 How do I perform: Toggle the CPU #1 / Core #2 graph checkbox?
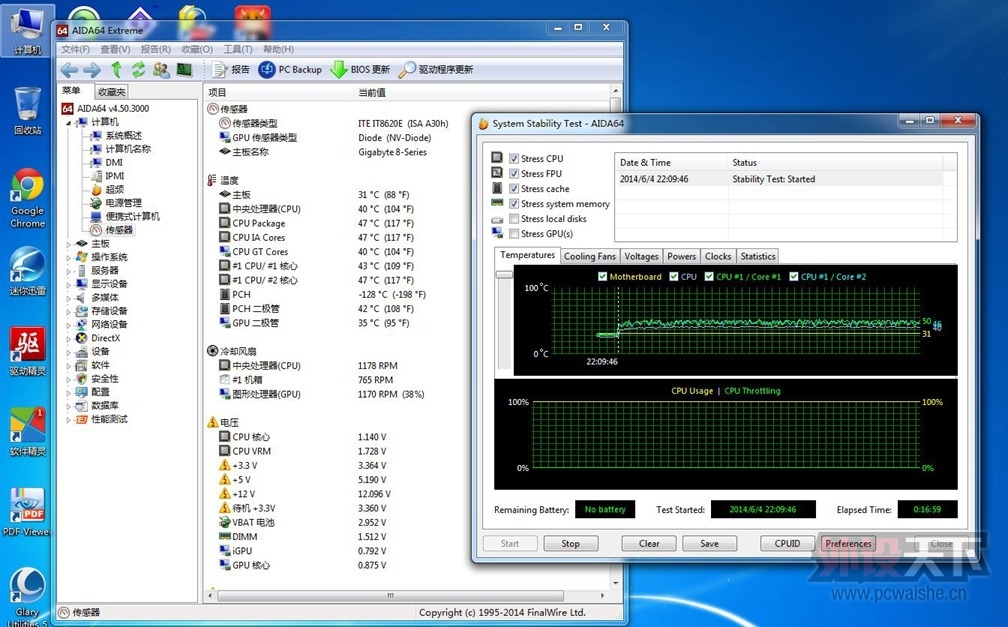click(x=794, y=277)
